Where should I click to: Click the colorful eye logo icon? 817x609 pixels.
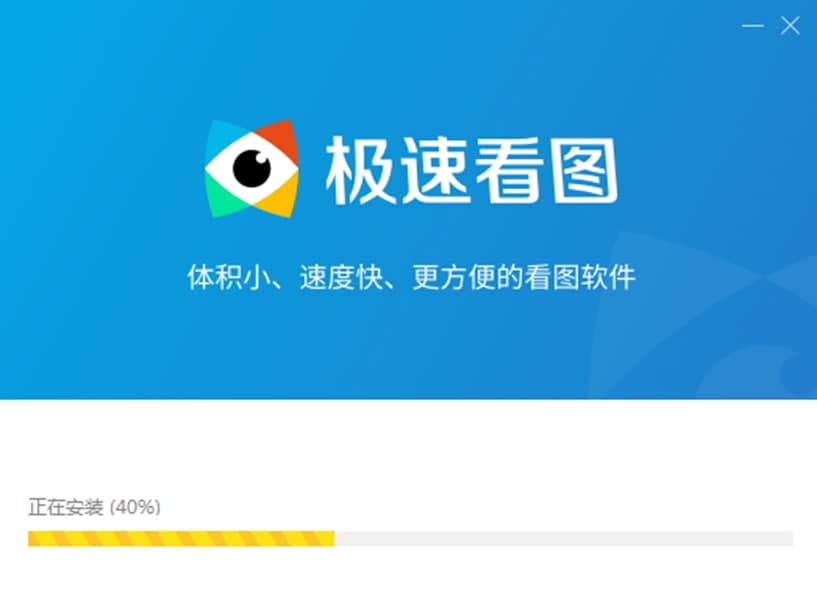click(252, 169)
